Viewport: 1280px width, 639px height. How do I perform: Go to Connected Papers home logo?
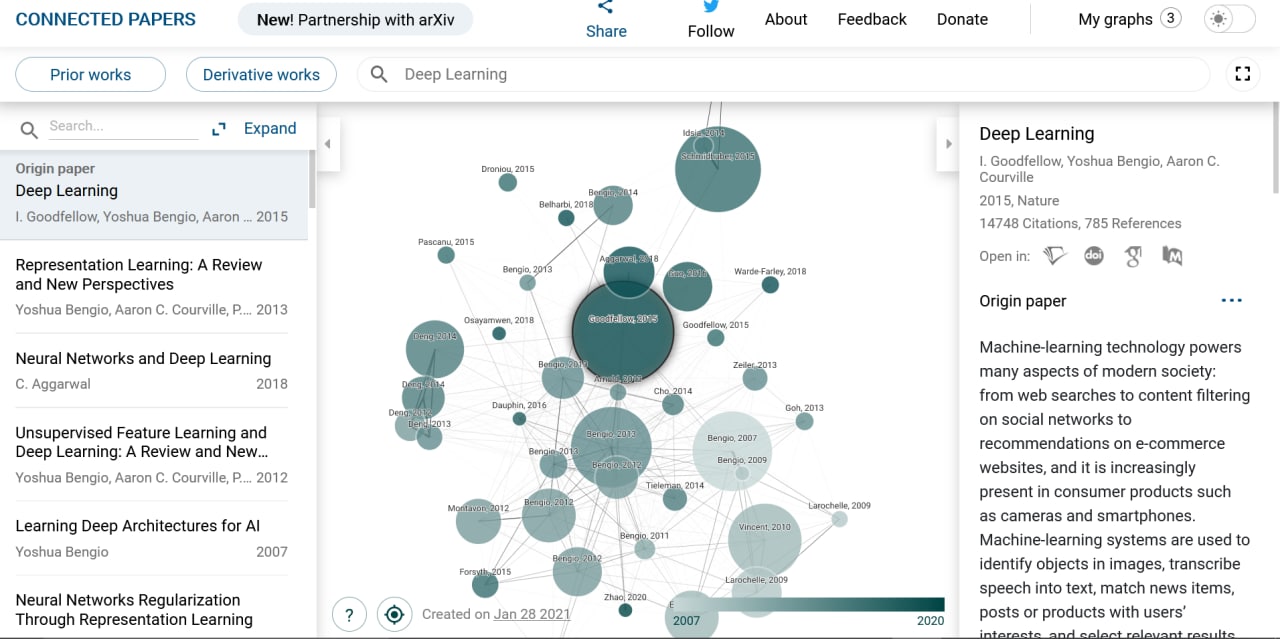(106, 19)
